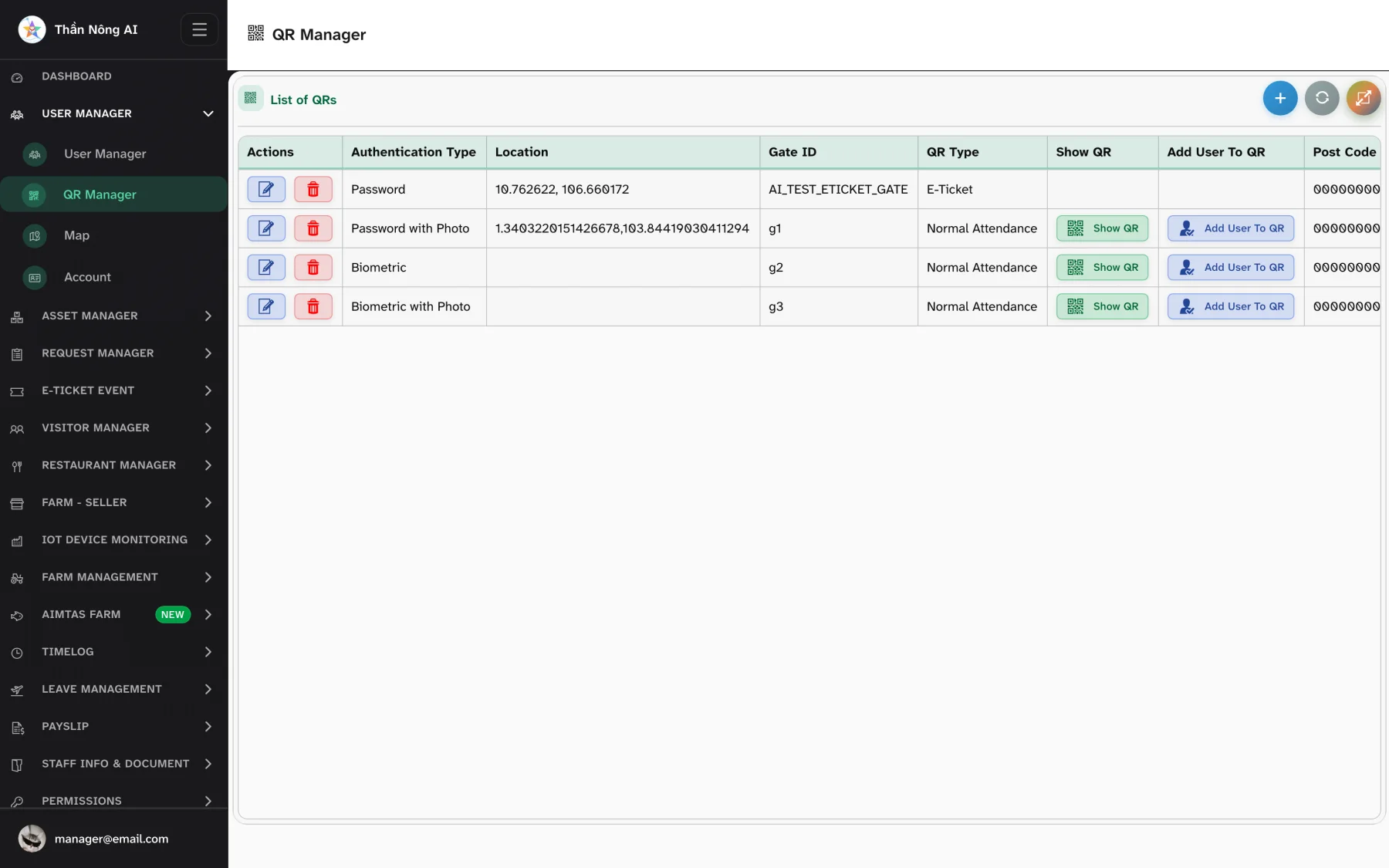
Task: Edit the Password row E-Ticket QR
Action: pyautogui.click(x=266, y=189)
